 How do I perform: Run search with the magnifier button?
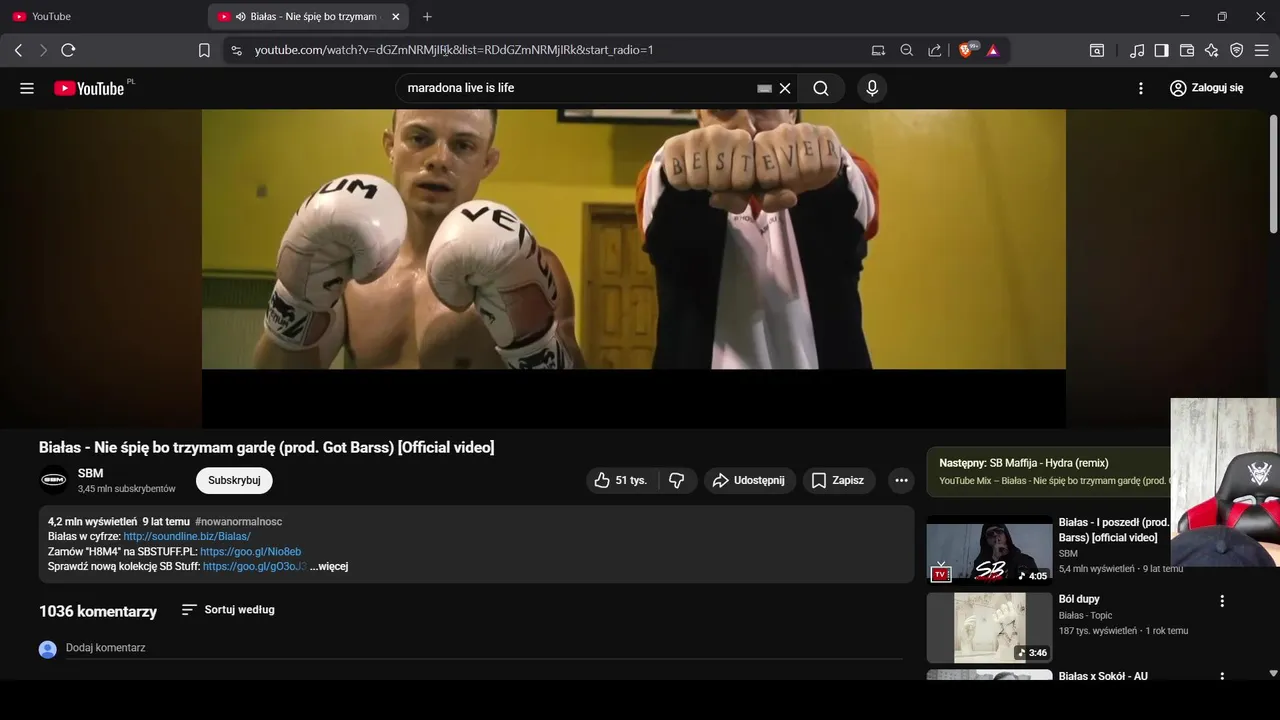(821, 88)
